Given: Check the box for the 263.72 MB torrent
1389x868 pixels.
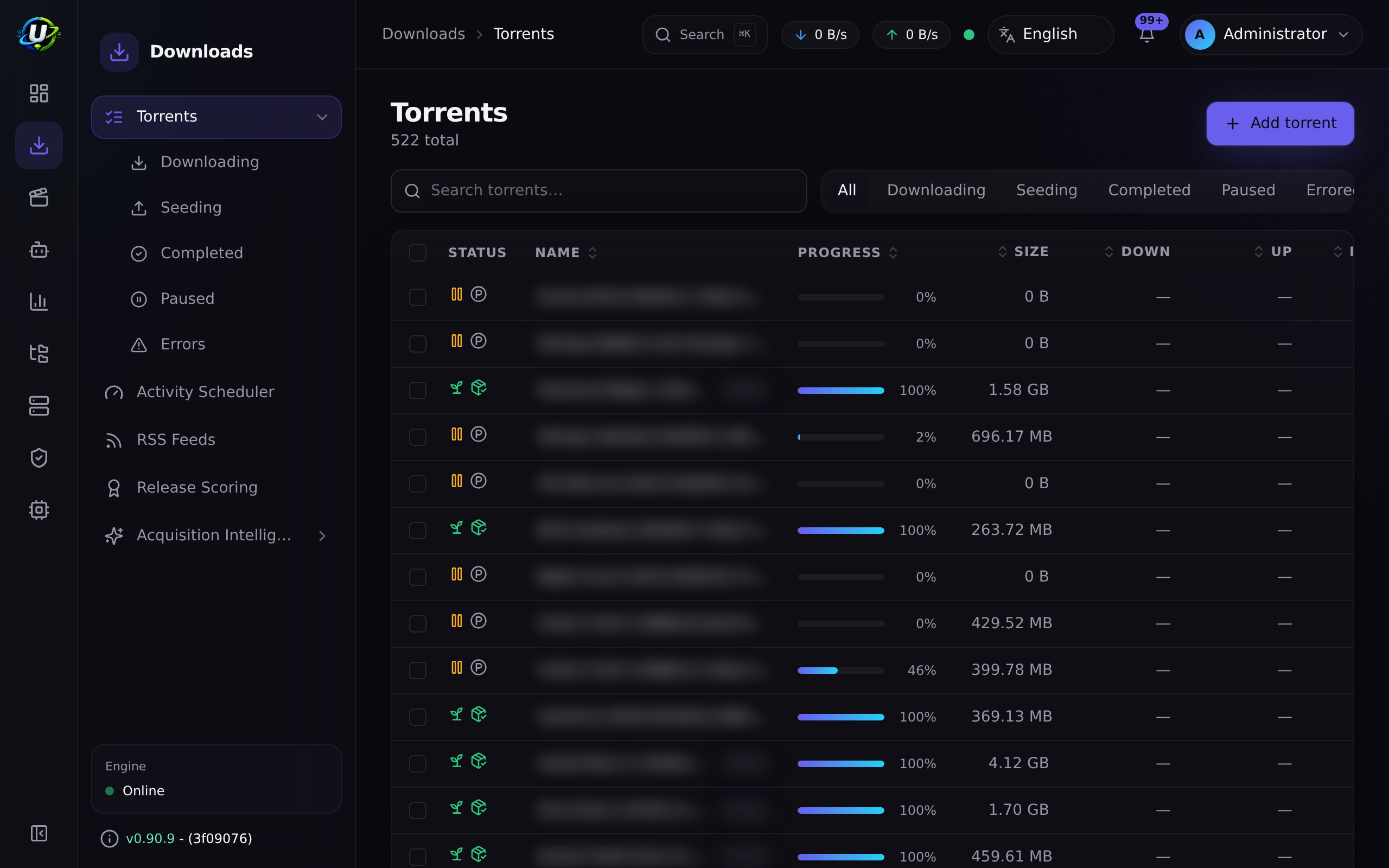Looking at the screenshot, I should 417,531.
